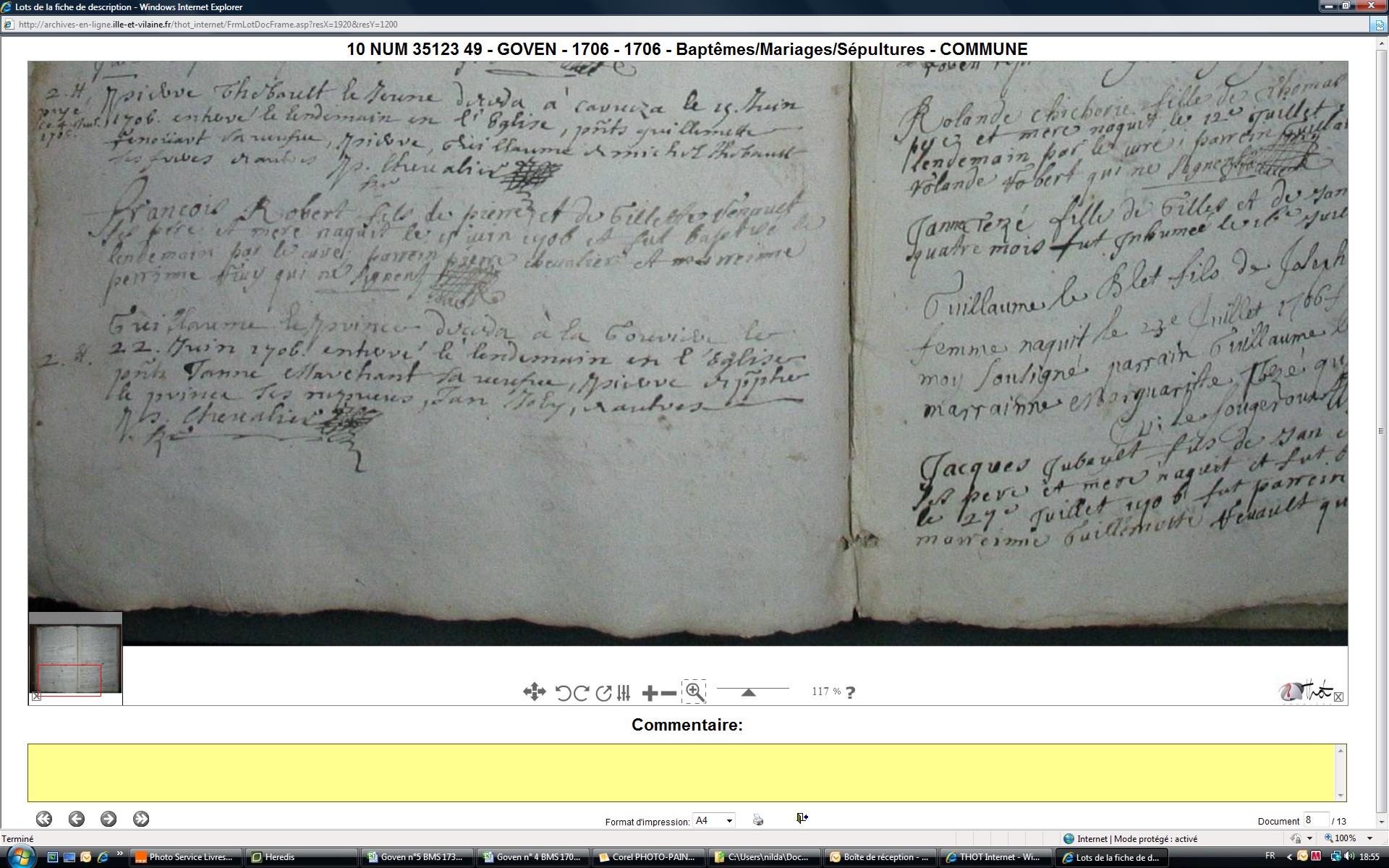This screenshot has height=868, width=1389.
Task: Zoom in with plus icon
Action: pos(649,693)
